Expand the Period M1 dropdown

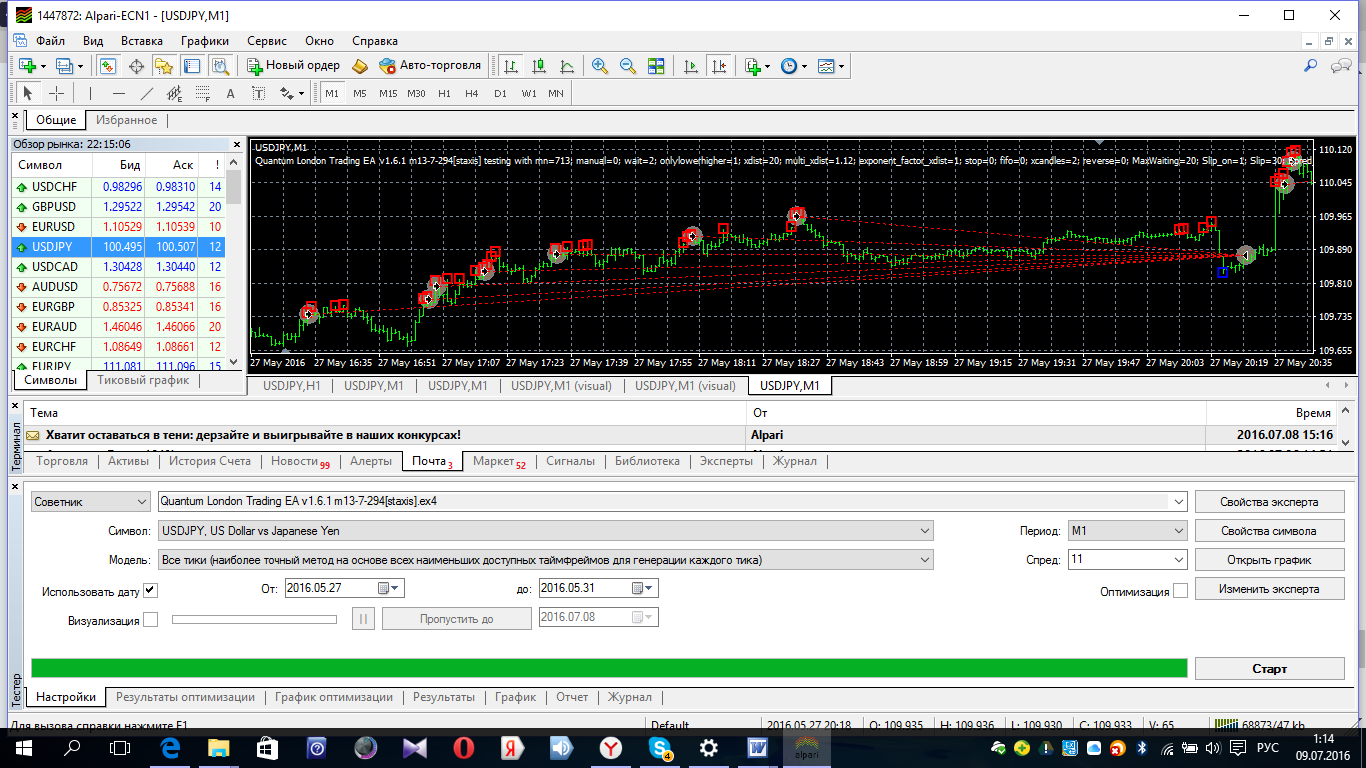coord(1128,531)
